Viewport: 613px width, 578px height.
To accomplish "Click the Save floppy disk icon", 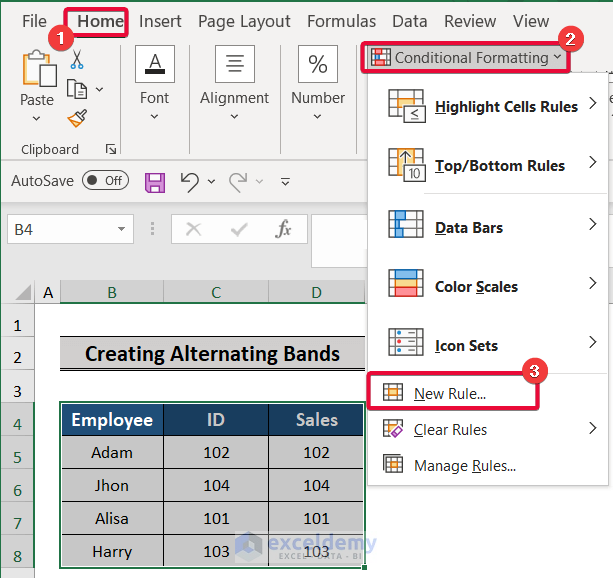I will [155, 183].
